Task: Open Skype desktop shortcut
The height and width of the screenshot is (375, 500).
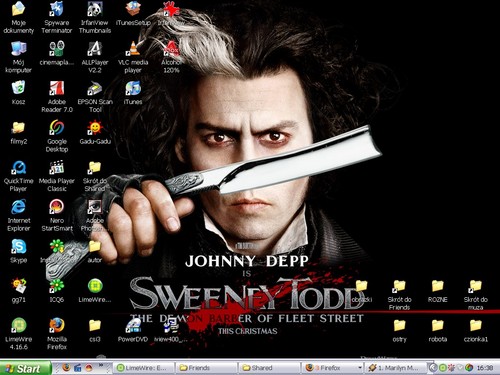Action: point(18,251)
